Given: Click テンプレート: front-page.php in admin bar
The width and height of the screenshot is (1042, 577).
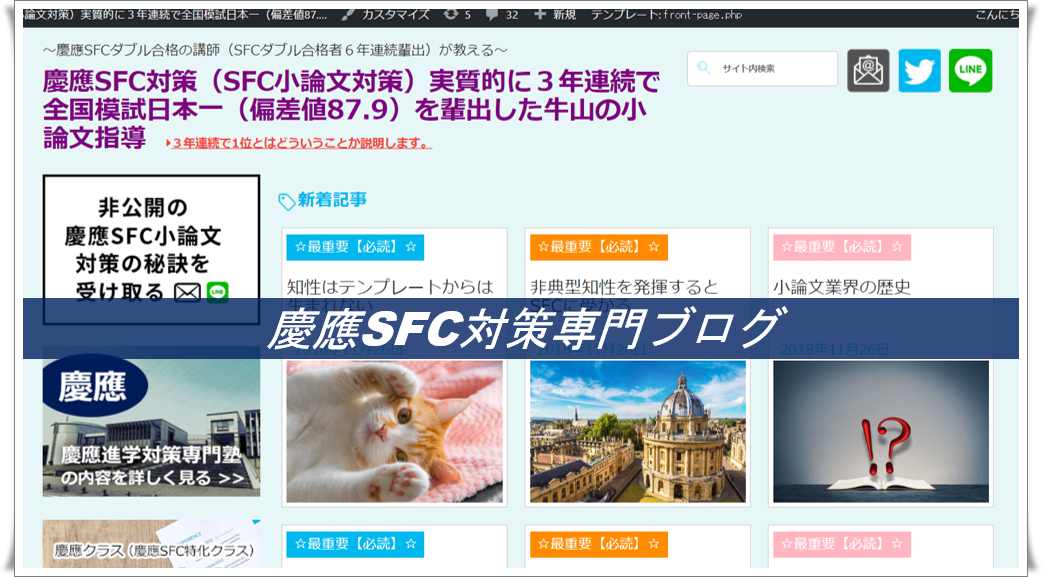Looking at the screenshot, I should pyautogui.click(x=667, y=15).
